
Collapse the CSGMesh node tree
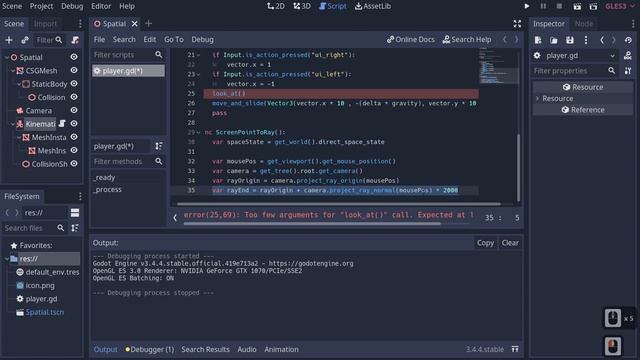coord(13,71)
